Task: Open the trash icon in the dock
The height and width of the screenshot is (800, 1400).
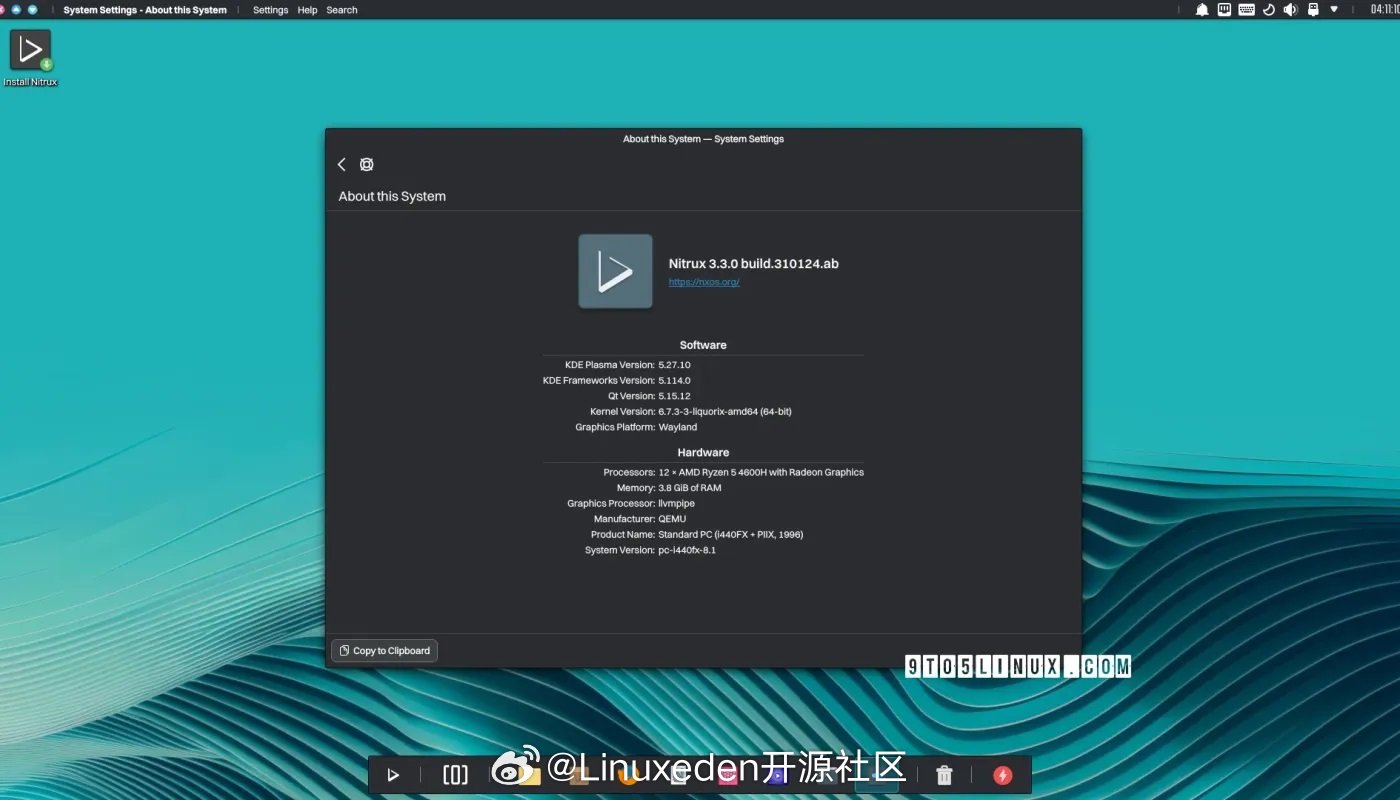Action: click(x=944, y=775)
